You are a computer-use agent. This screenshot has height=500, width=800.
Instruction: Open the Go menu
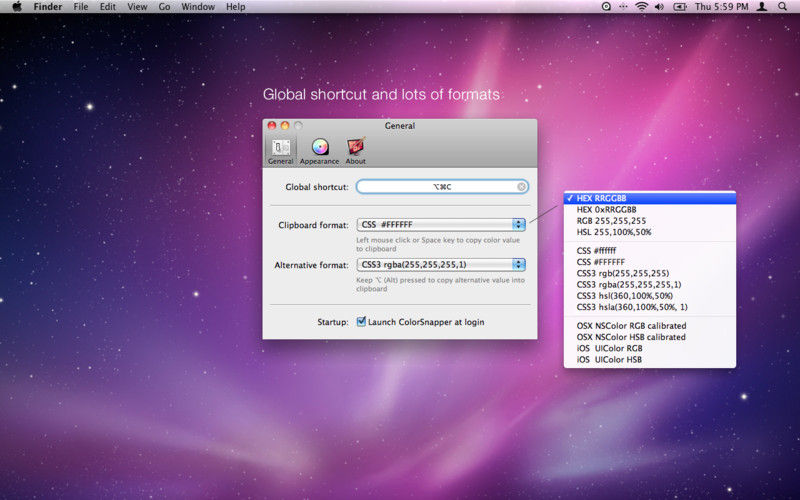pyautogui.click(x=164, y=7)
